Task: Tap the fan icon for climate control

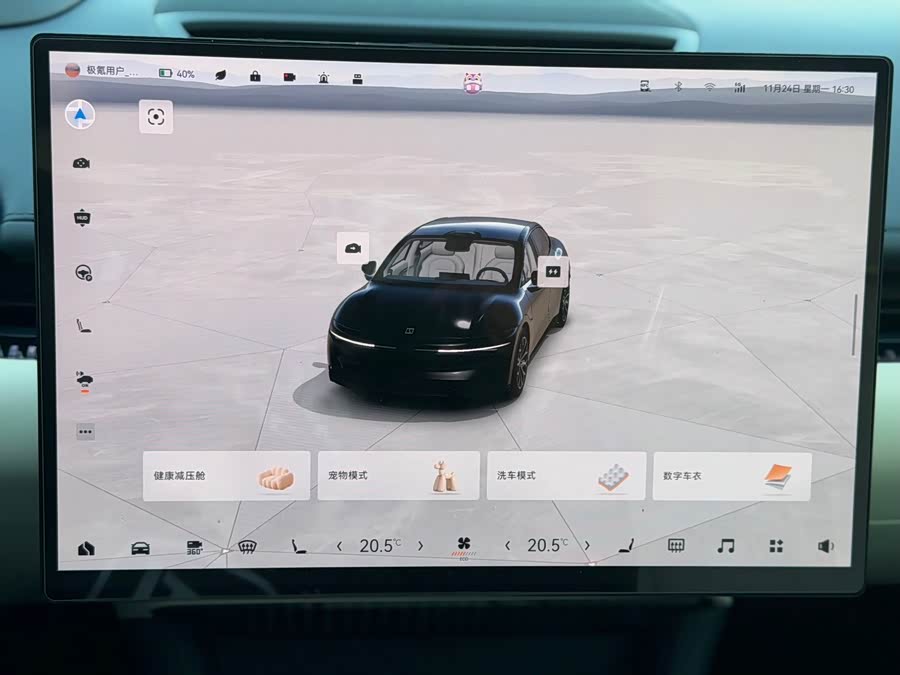Action: coord(463,545)
